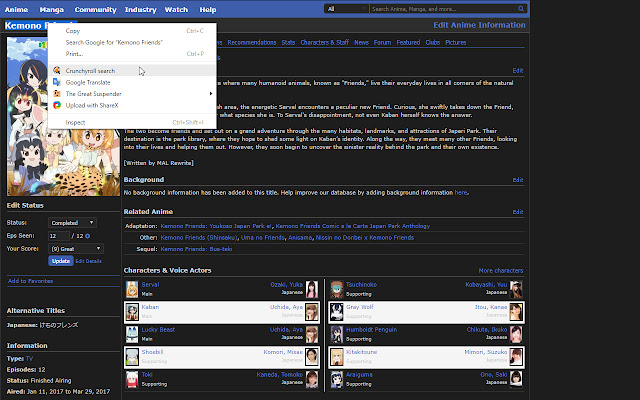Open the Help menu
The height and width of the screenshot is (400, 640).
(208, 9)
